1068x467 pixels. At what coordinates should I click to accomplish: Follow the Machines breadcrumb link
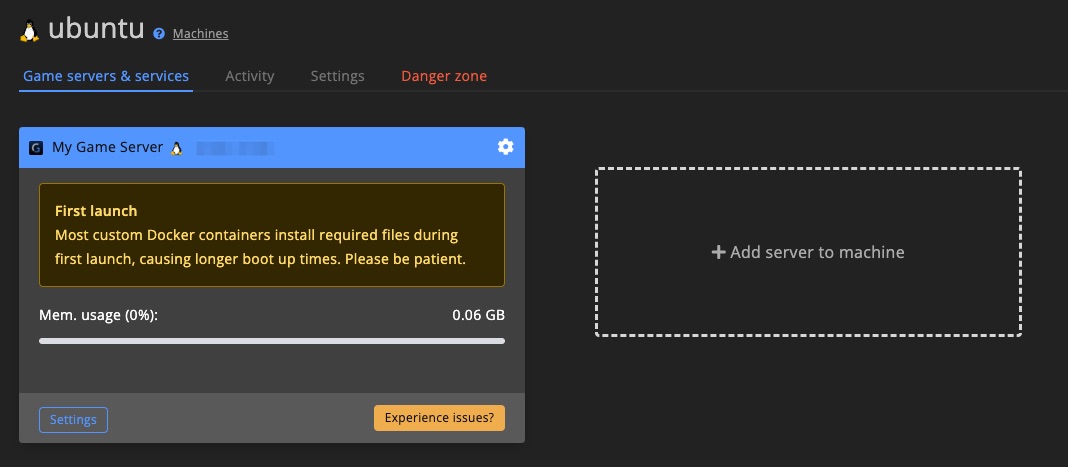click(x=200, y=33)
